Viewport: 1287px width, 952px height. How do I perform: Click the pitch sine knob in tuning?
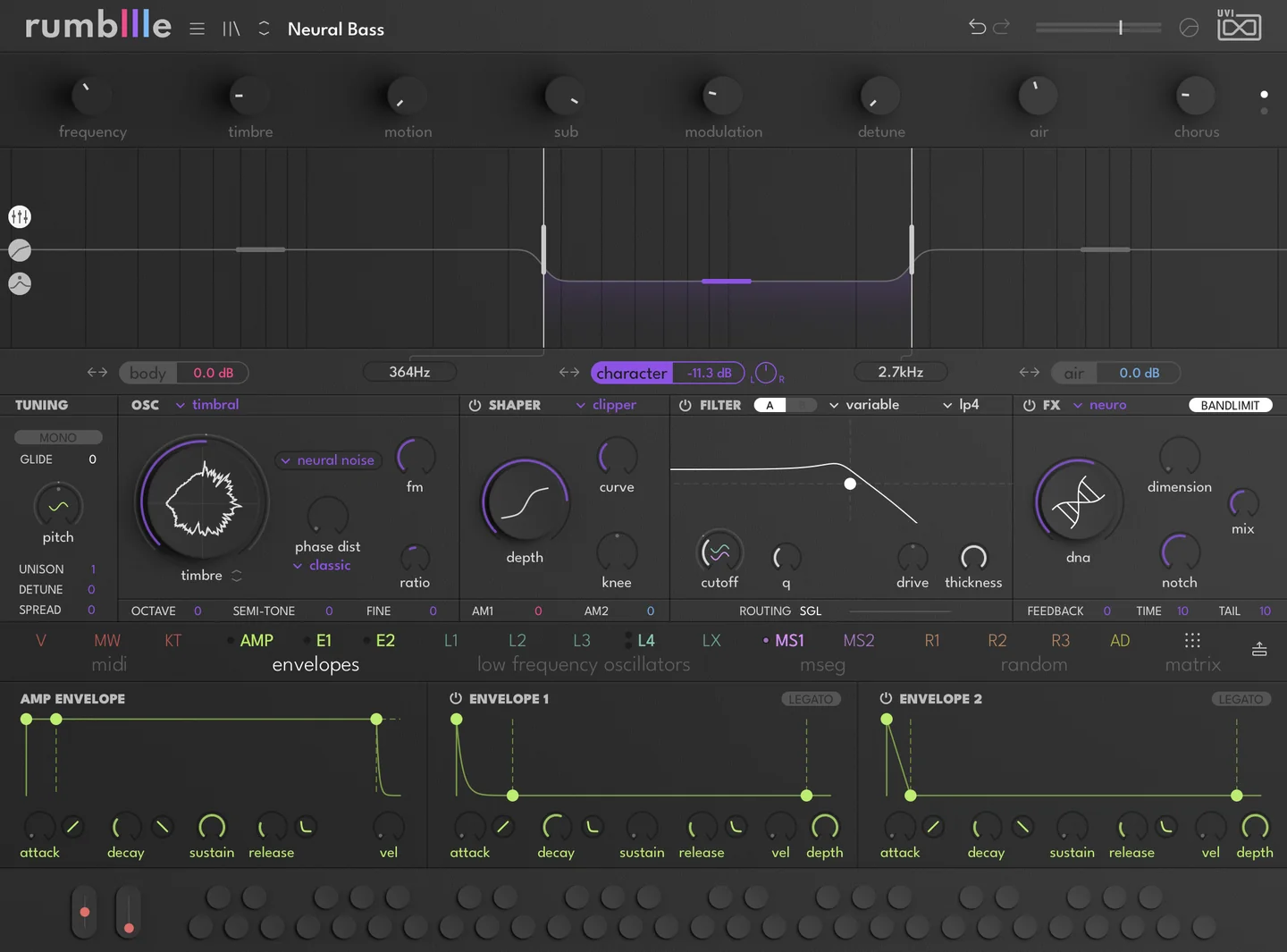(x=58, y=506)
